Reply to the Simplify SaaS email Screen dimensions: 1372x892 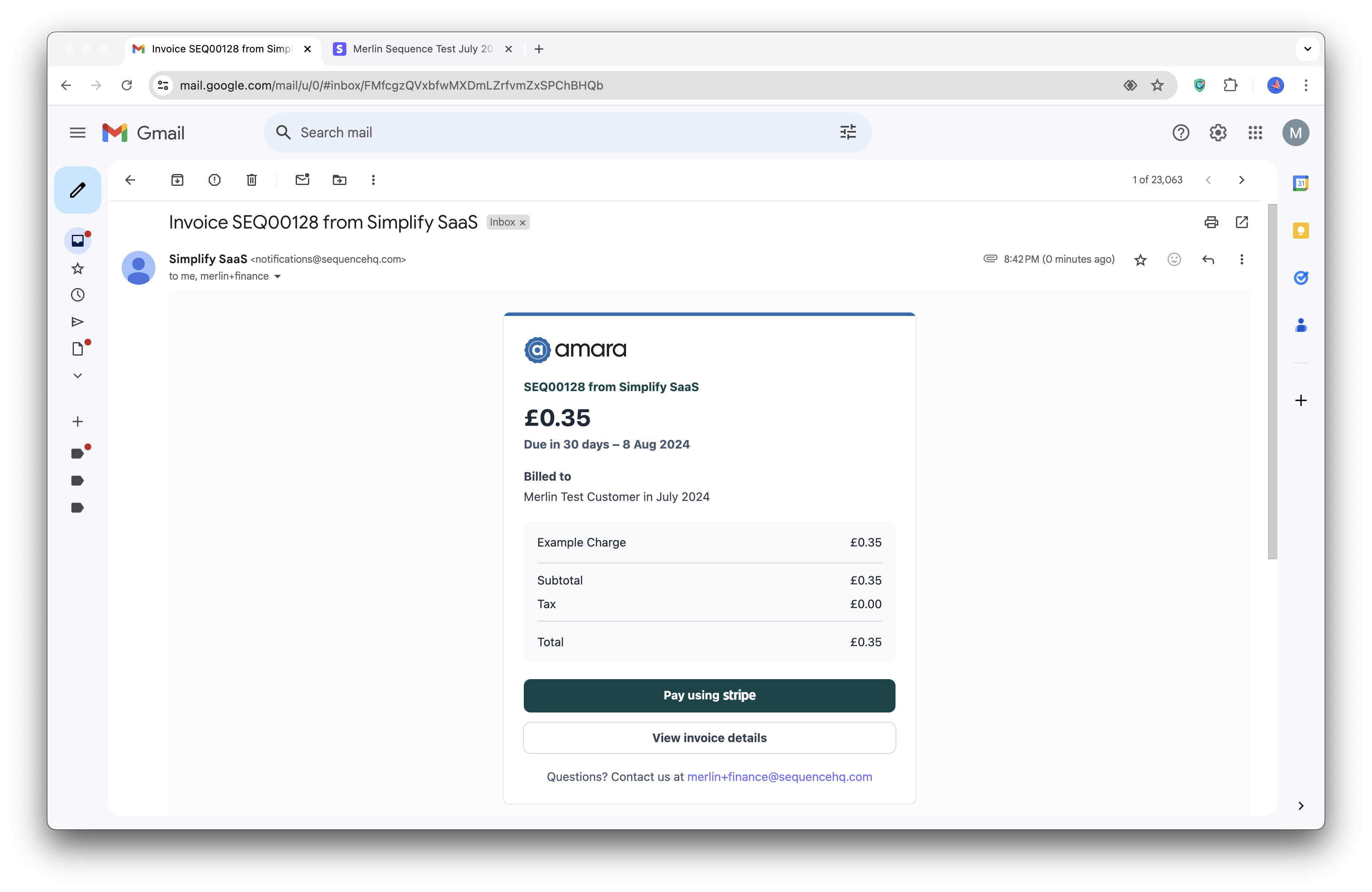click(x=1208, y=259)
